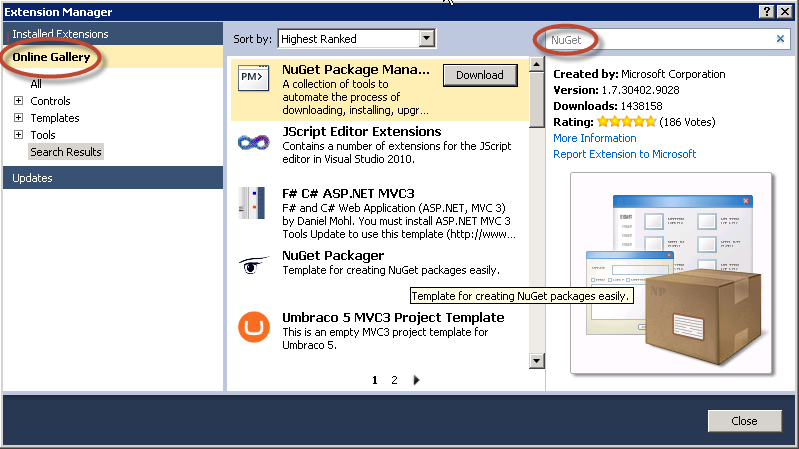
Task: Open the Installed Extensions section
Action: point(113,34)
